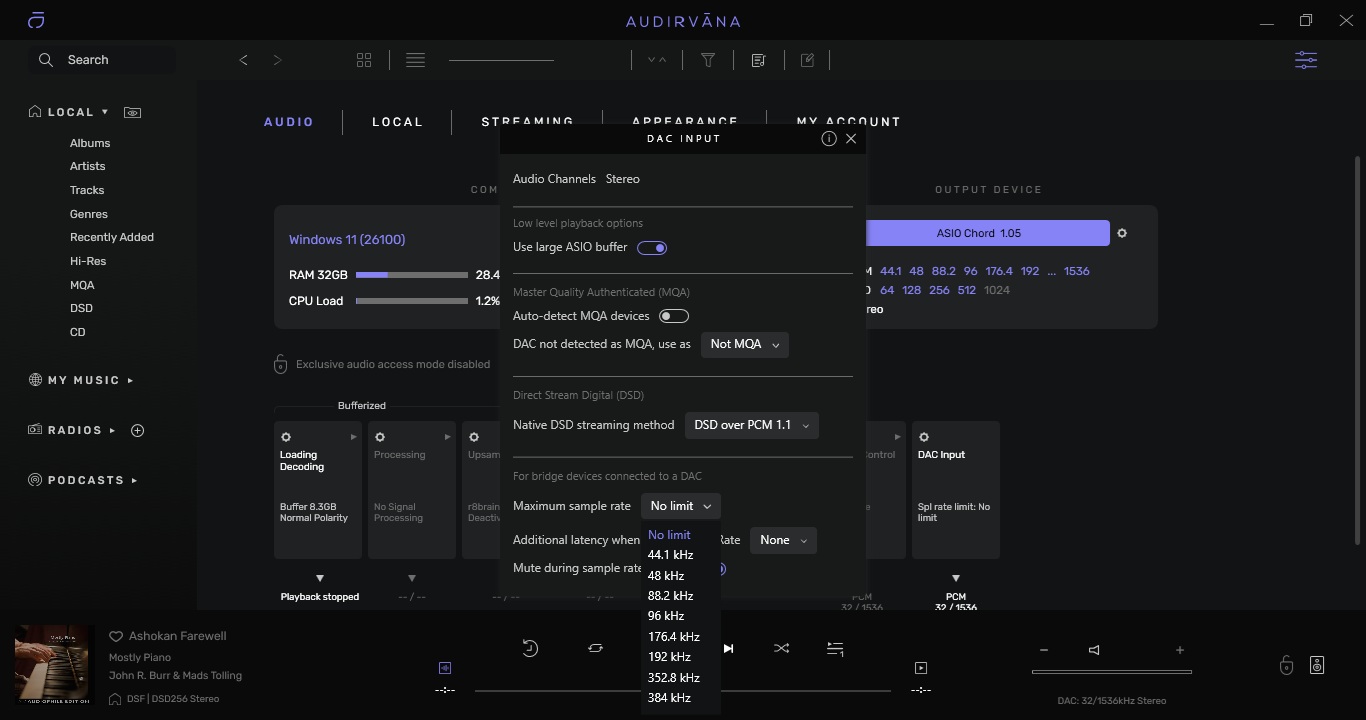Open the output device speaker icon
This screenshot has width=1366, height=720.
1317,664
